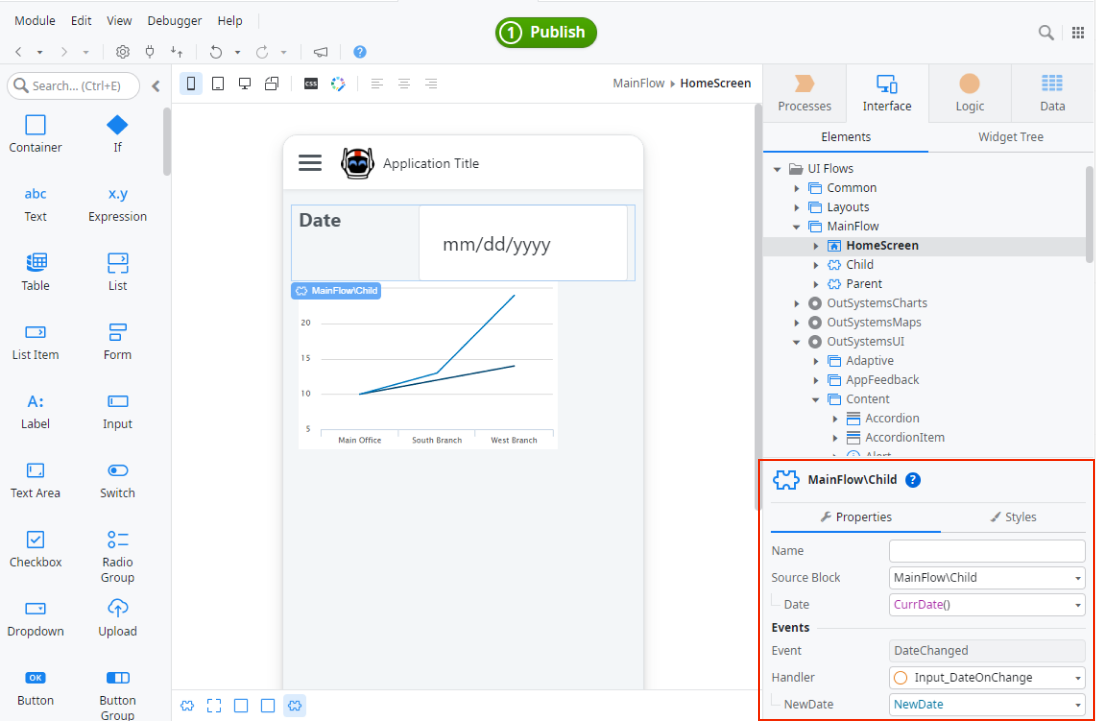This screenshot has width=1103, height=727.
Task: Click the search magnifier icon top right
Action: click(x=1046, y=33)
